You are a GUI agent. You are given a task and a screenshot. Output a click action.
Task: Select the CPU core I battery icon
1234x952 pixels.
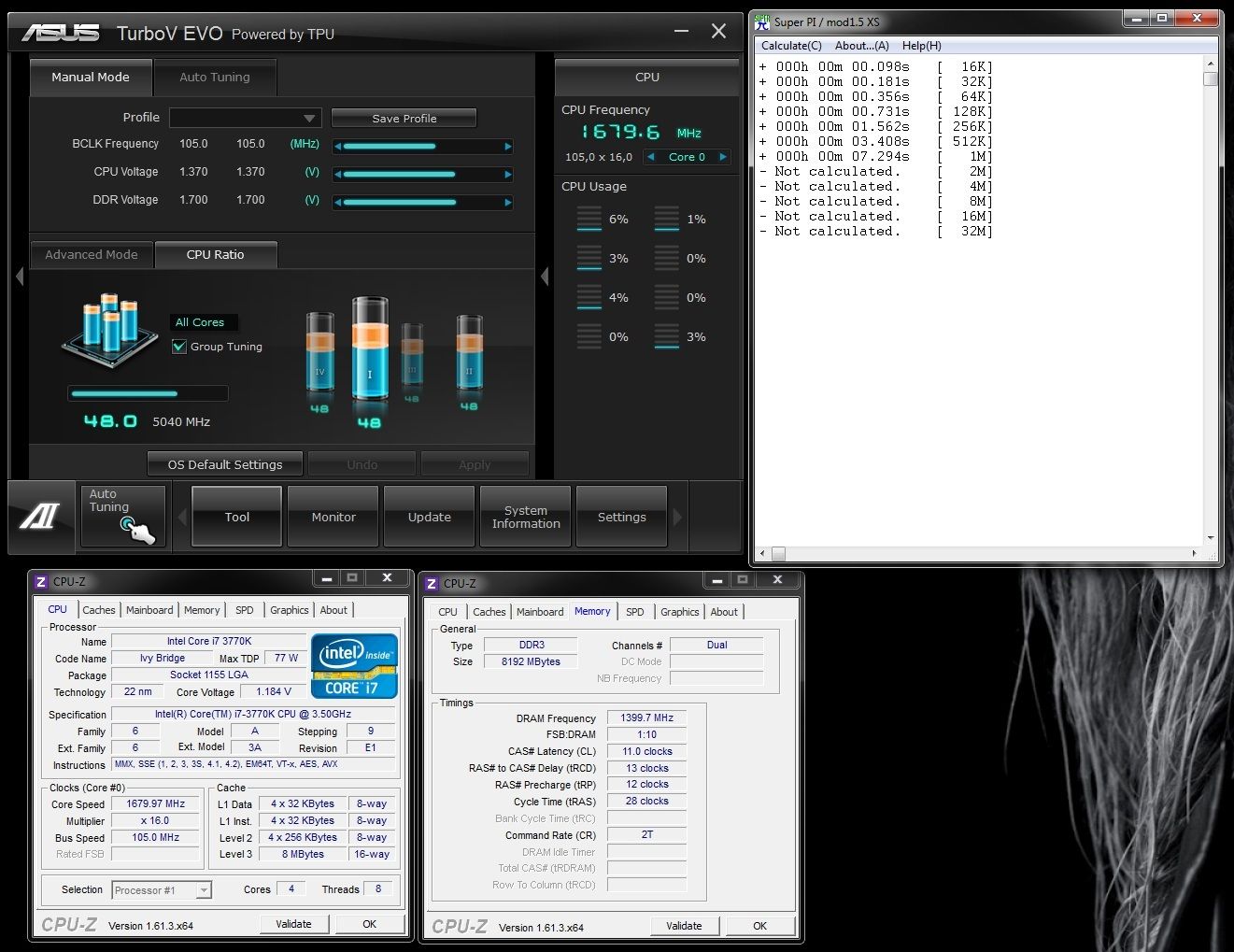[x=370, y=350]
